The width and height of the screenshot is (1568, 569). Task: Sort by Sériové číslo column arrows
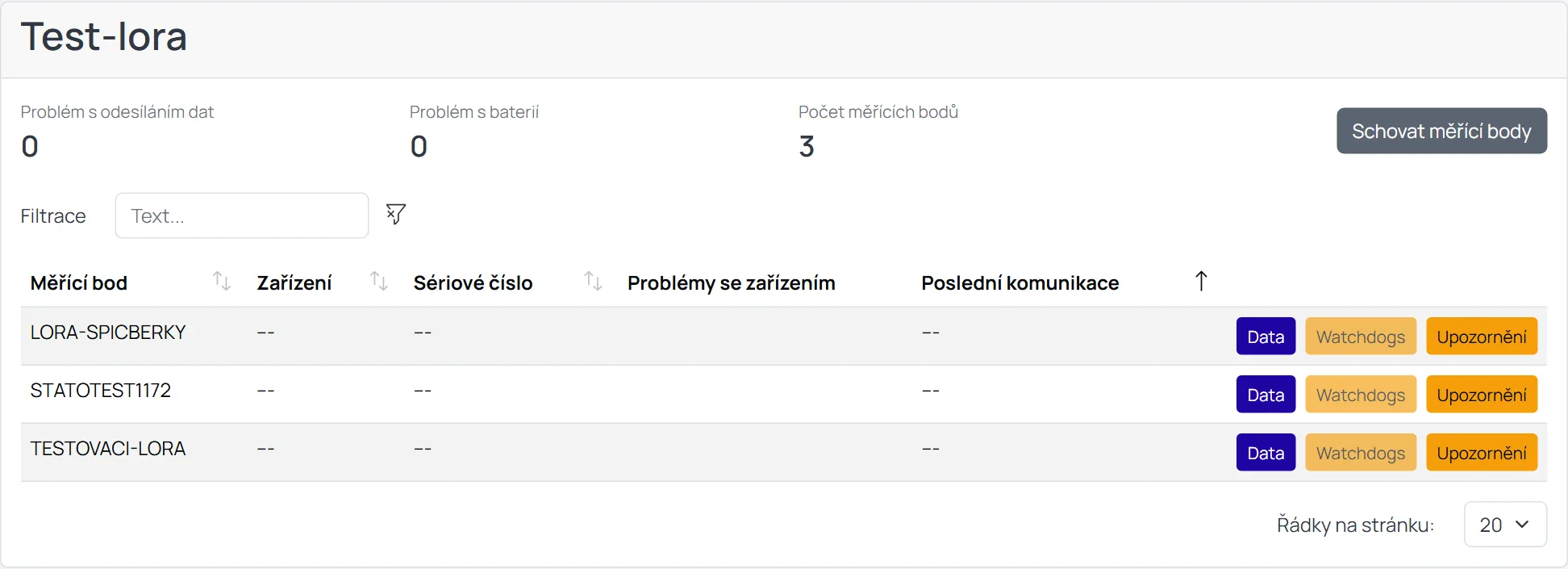593,281
